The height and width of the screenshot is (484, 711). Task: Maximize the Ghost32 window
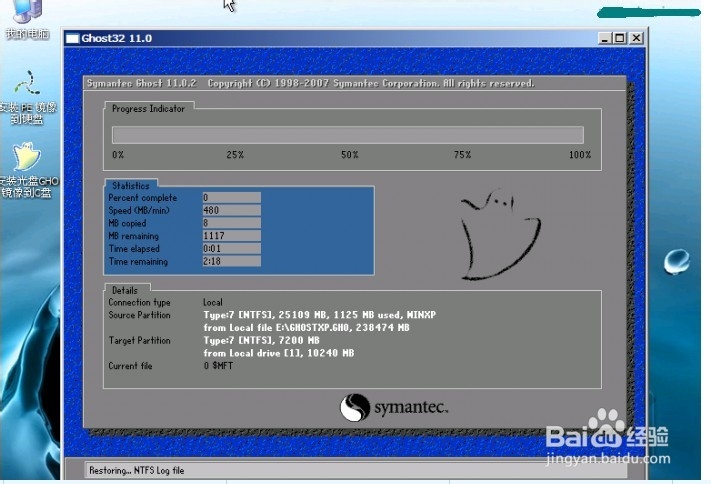pyautogui.click(x=619, y=38)
